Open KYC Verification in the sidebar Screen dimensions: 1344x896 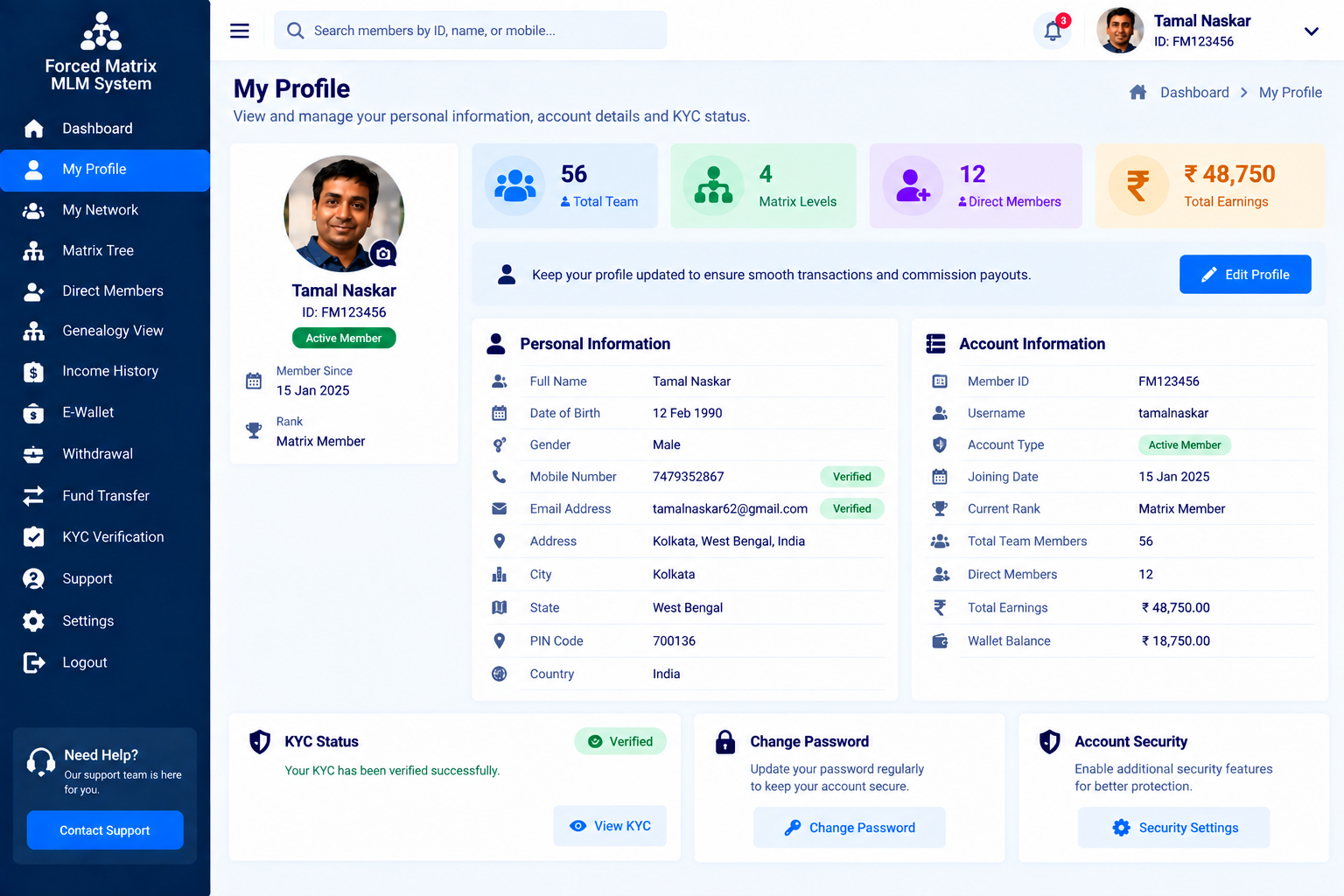click(105, 537)
